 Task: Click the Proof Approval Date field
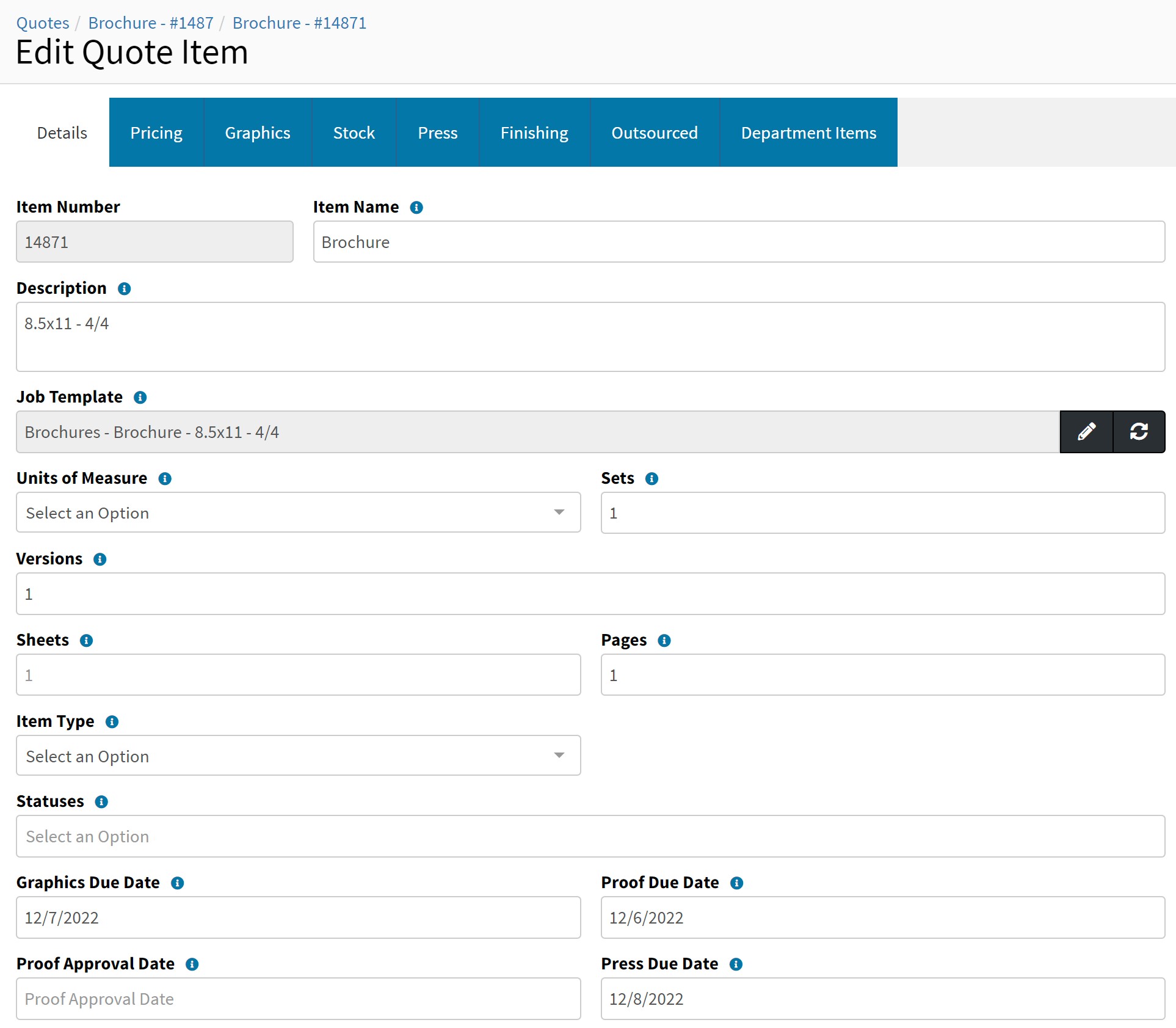pos(298,999)
